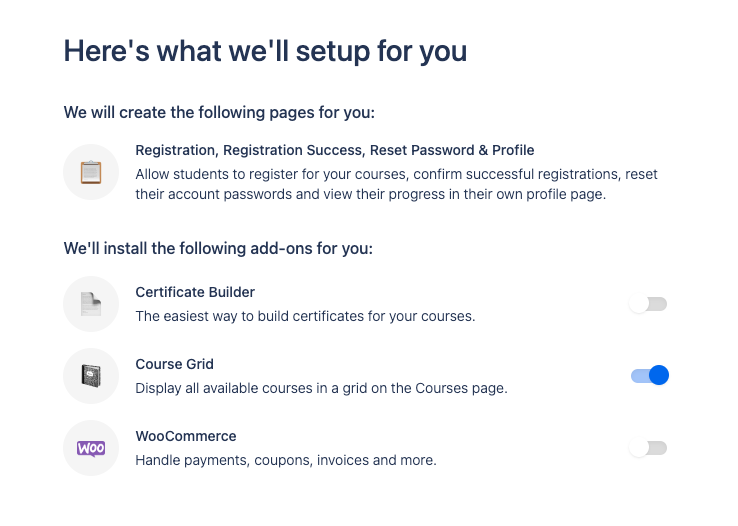738x526 pixels.
Task: Click the clipboard icon for registration pages
Action: [x=91, y=172]
